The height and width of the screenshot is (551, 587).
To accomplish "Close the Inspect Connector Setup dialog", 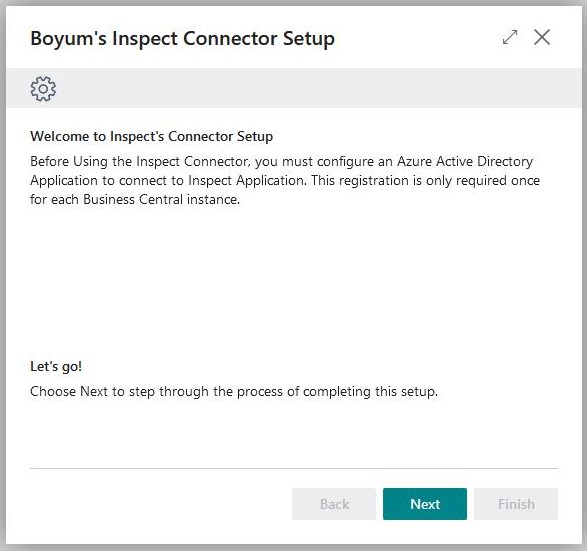I will click(542, 37).
